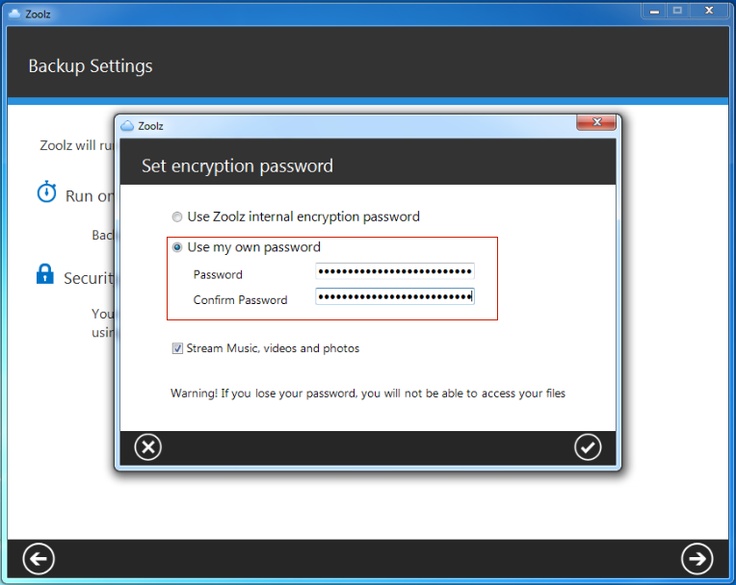Maximize the main Zoolz window
The height and width of the screenshot is (585, 736).
click(676, 10)
